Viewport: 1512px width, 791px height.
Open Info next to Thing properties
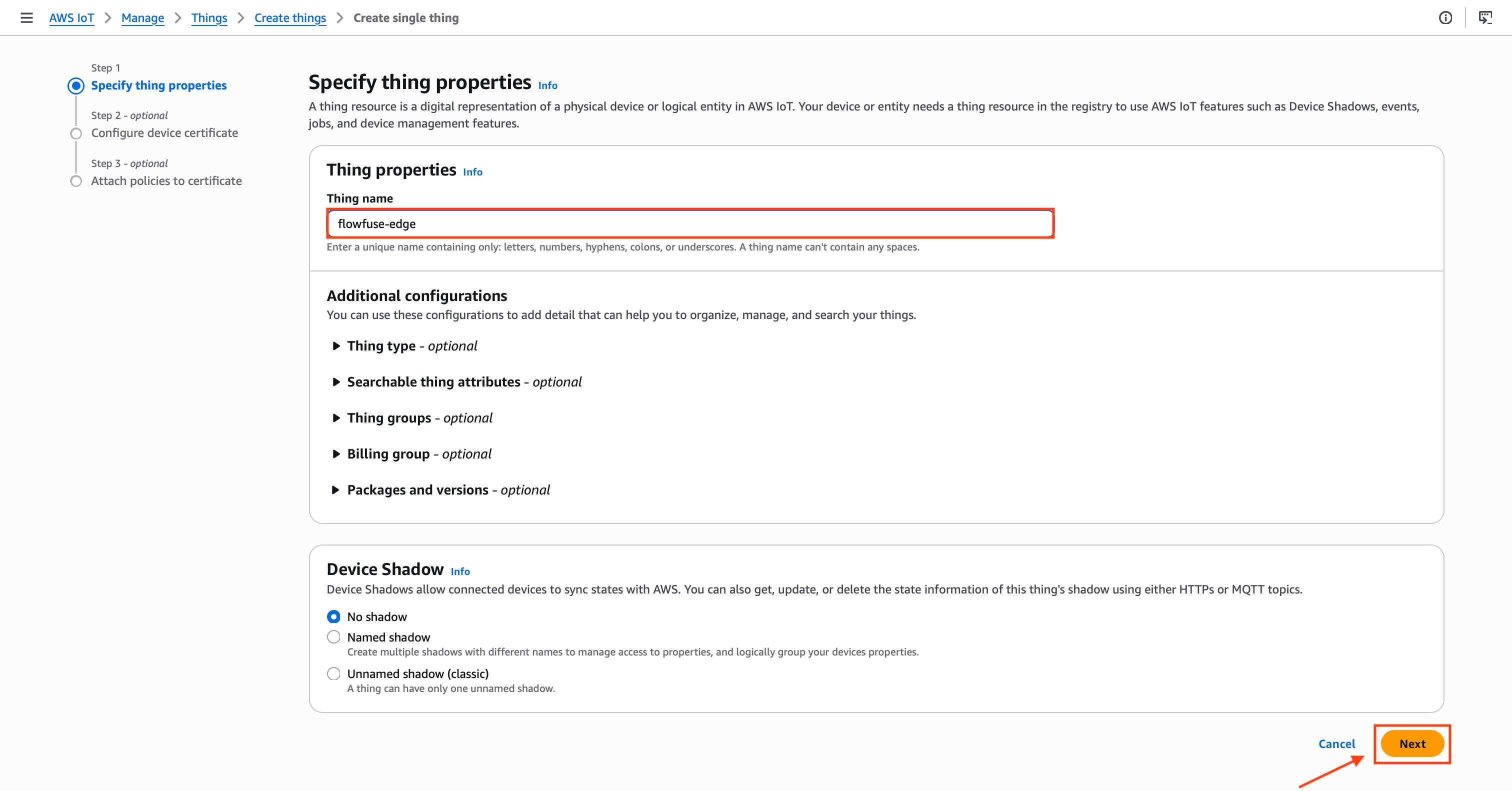472,172
